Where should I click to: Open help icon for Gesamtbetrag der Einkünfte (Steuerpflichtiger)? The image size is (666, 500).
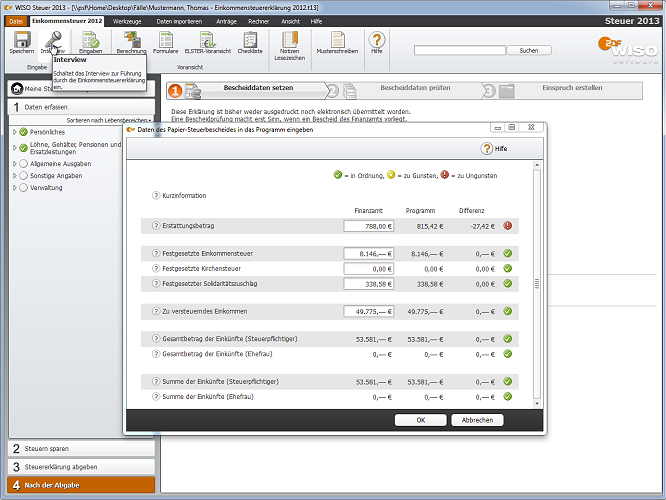pyautogui.click(x=156, y=339)
